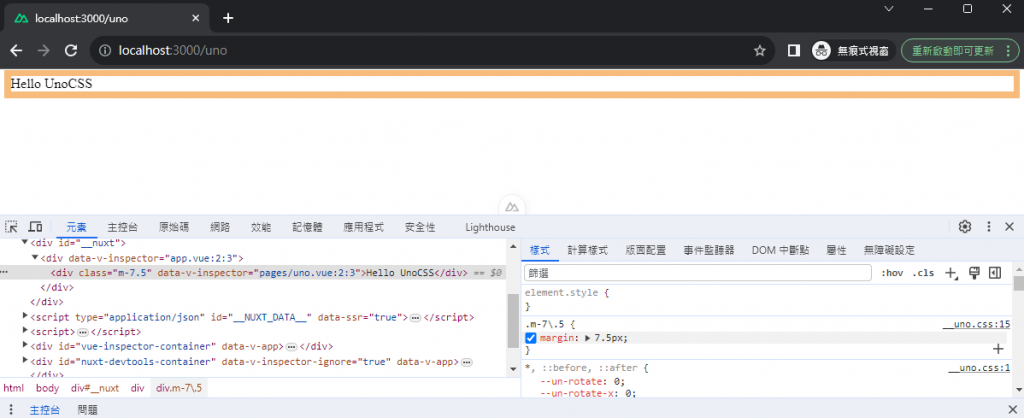Click the incognito 無痕式視窗 indicator
Screen dimensions: 1024x418
(853, 50)
